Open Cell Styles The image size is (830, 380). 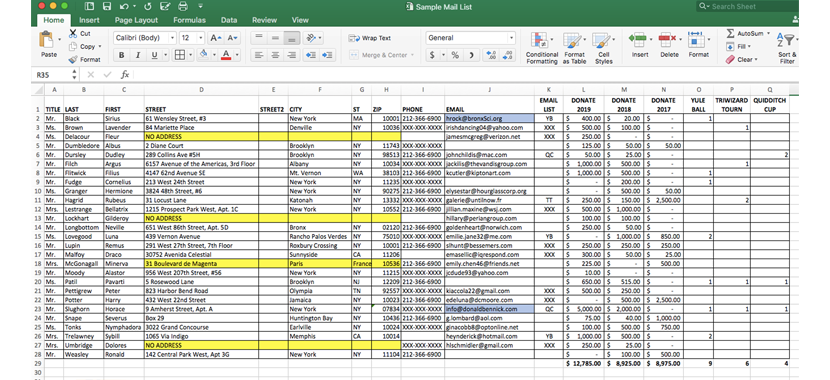pyautogui.click(x=603, y=48)
